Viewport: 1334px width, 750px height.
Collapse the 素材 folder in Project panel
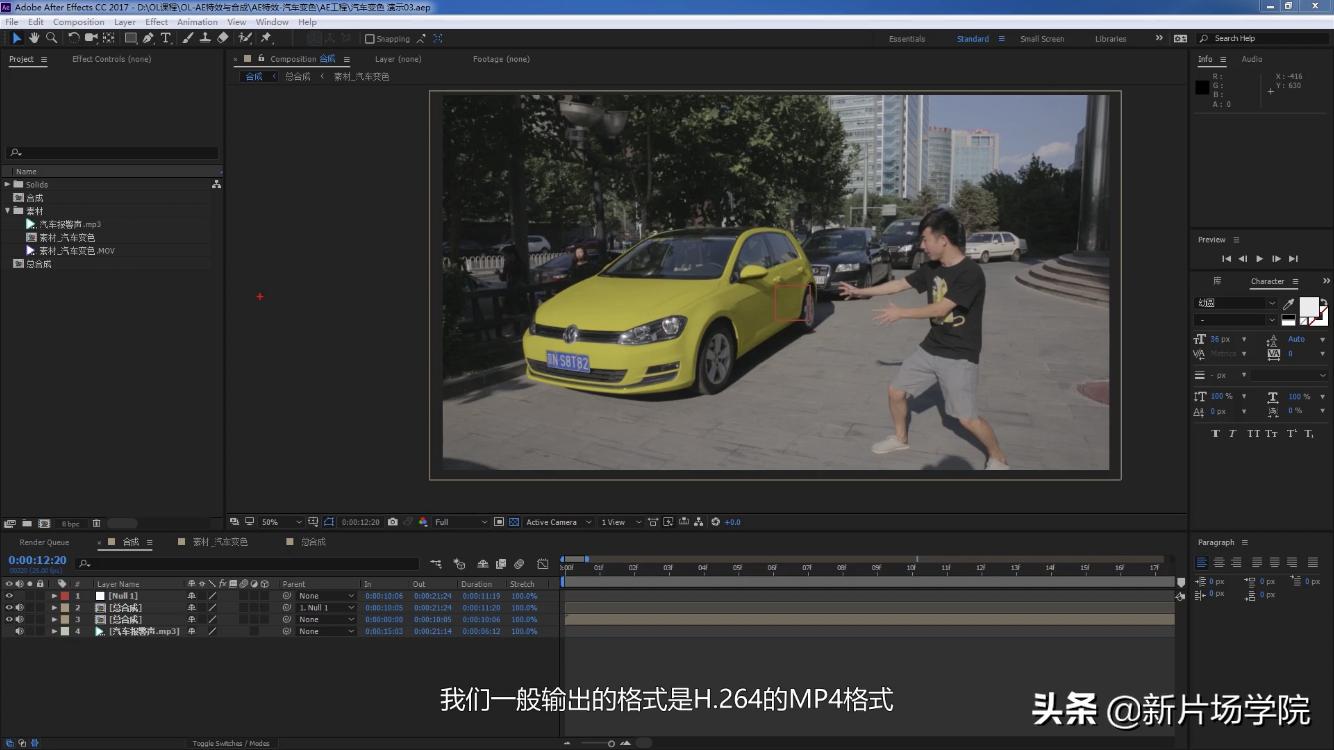coord(8,211)
